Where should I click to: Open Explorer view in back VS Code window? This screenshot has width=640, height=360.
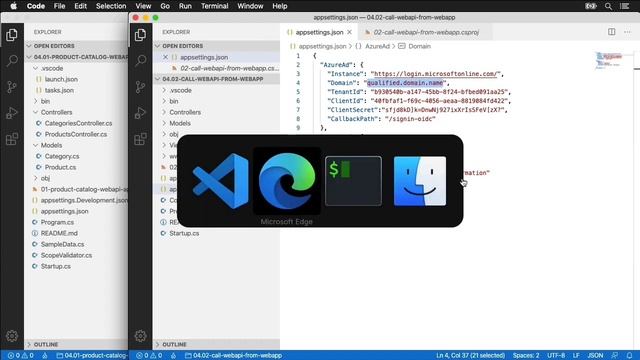[12, 35]
